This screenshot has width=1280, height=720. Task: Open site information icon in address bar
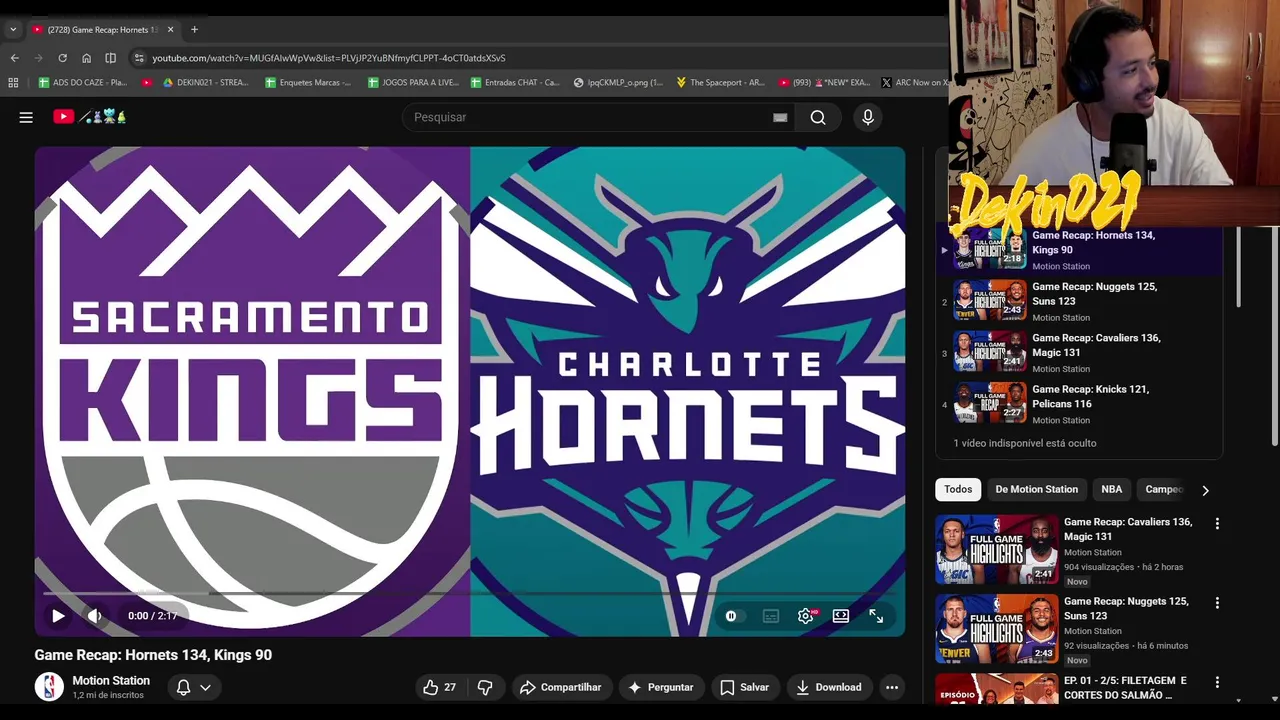pyautogui.click(x=139, y=58)
